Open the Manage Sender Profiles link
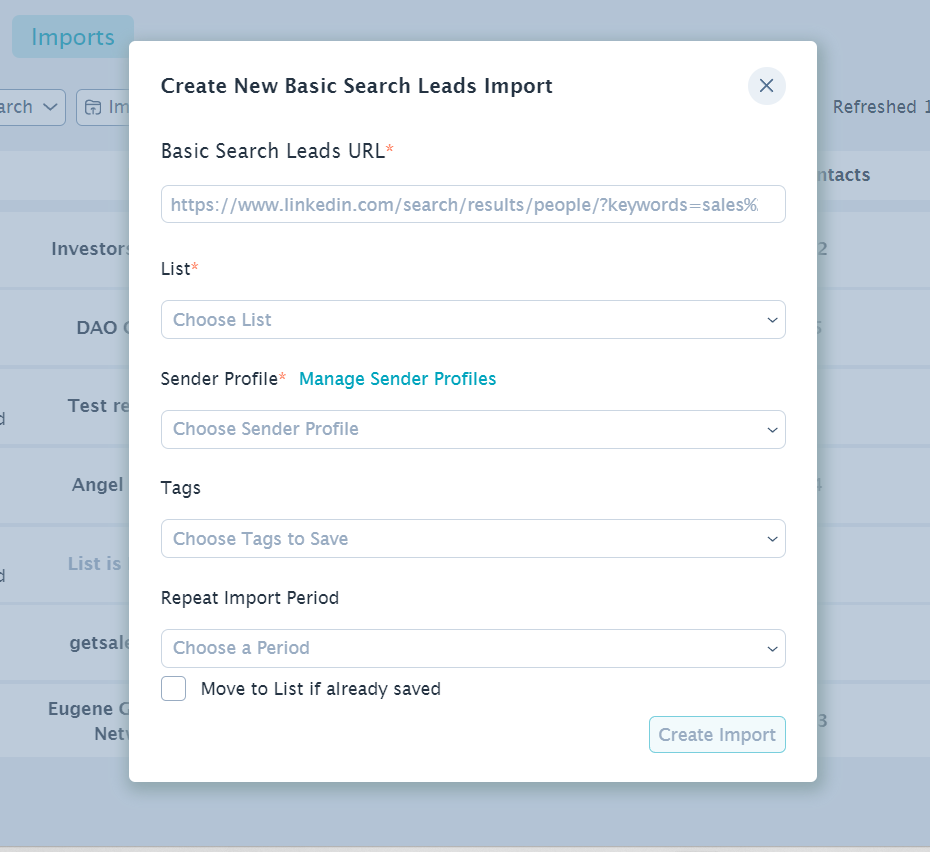 (397, 378)
